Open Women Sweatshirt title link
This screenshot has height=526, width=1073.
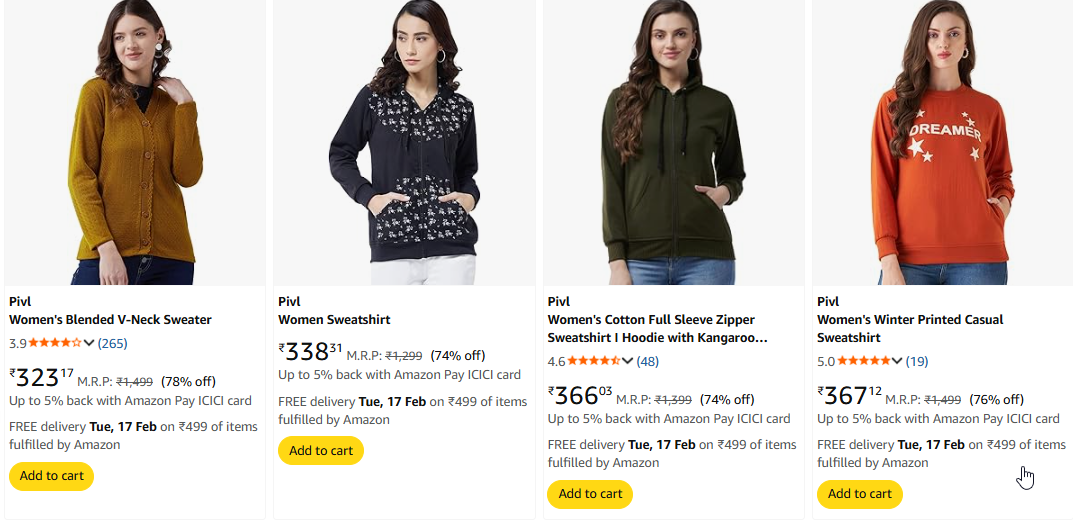(x=334, y=320)
